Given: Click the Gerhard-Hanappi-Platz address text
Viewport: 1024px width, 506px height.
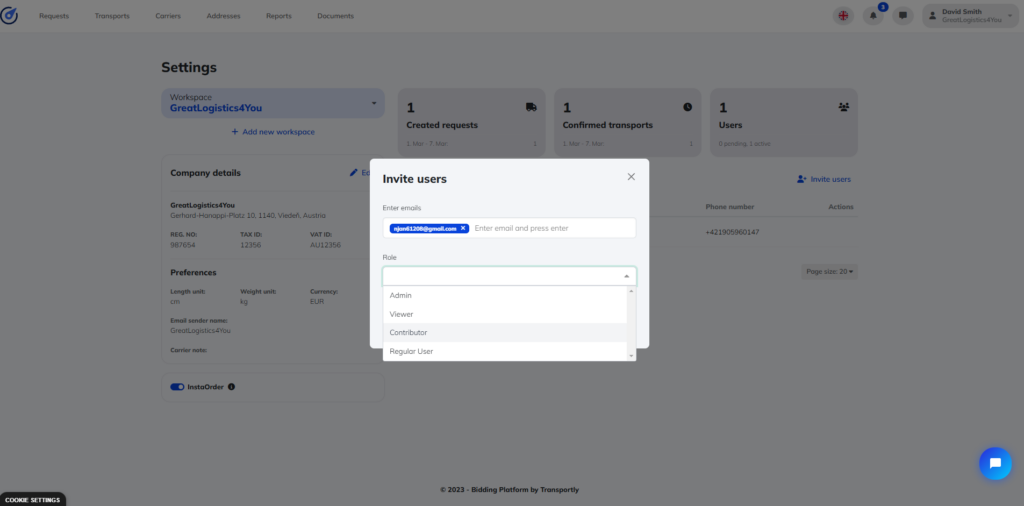Looking at the screenshot, I should click(x=248, y=215).
